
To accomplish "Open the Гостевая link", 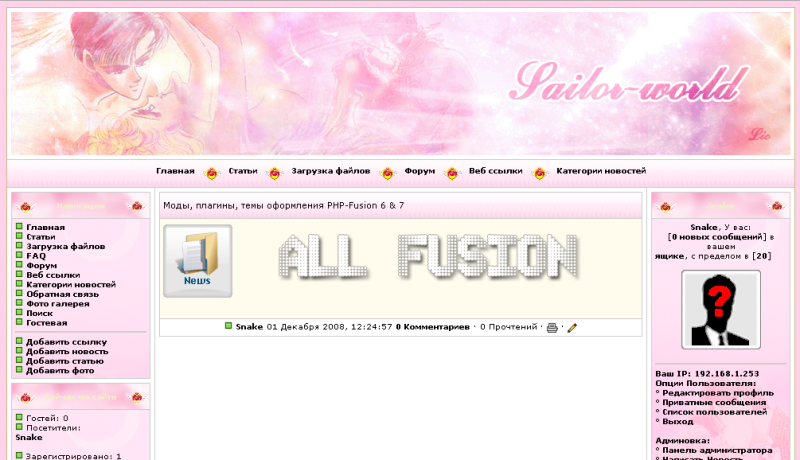I will [x=46, y=323].
